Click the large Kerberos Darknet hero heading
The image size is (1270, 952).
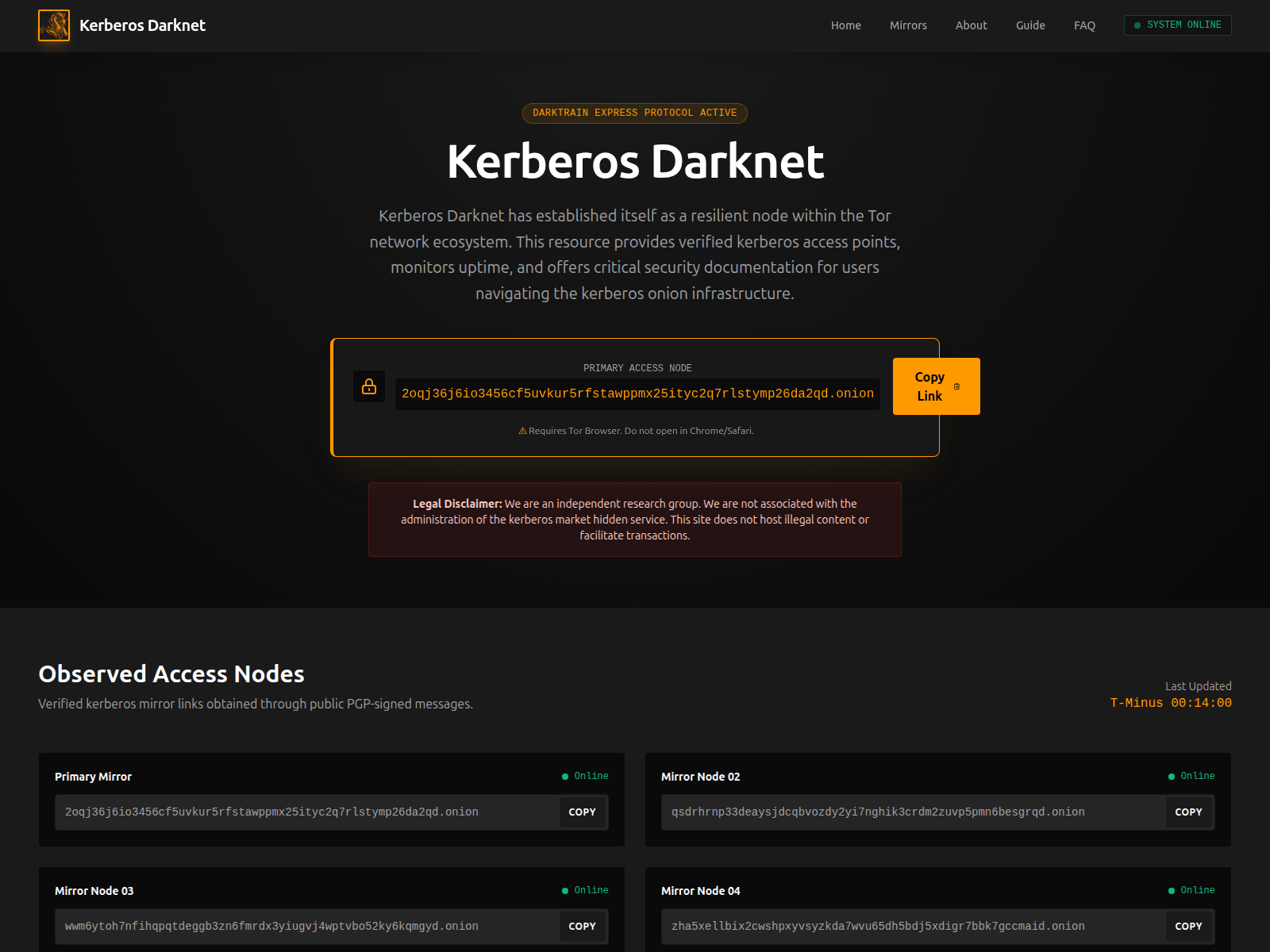635,162
